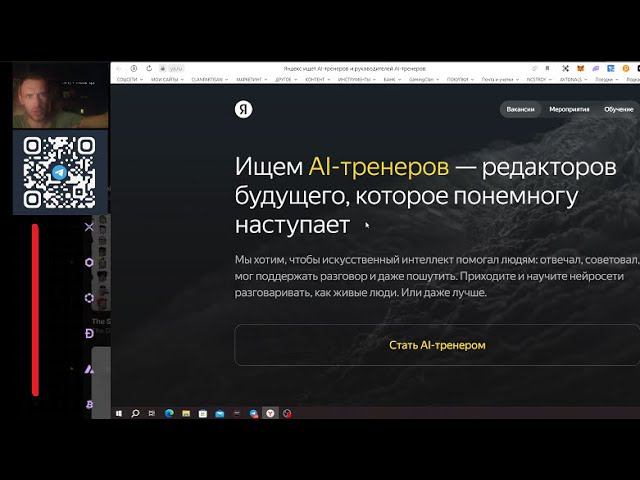Click the site address text in the URL bar
This screenshot has width=640, height=480.
click(x=176, y=69)
